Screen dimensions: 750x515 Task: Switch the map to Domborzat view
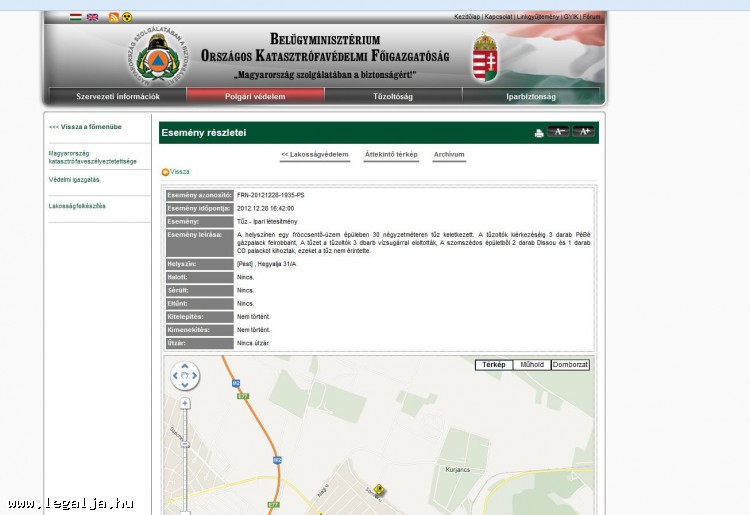(570, 365)
